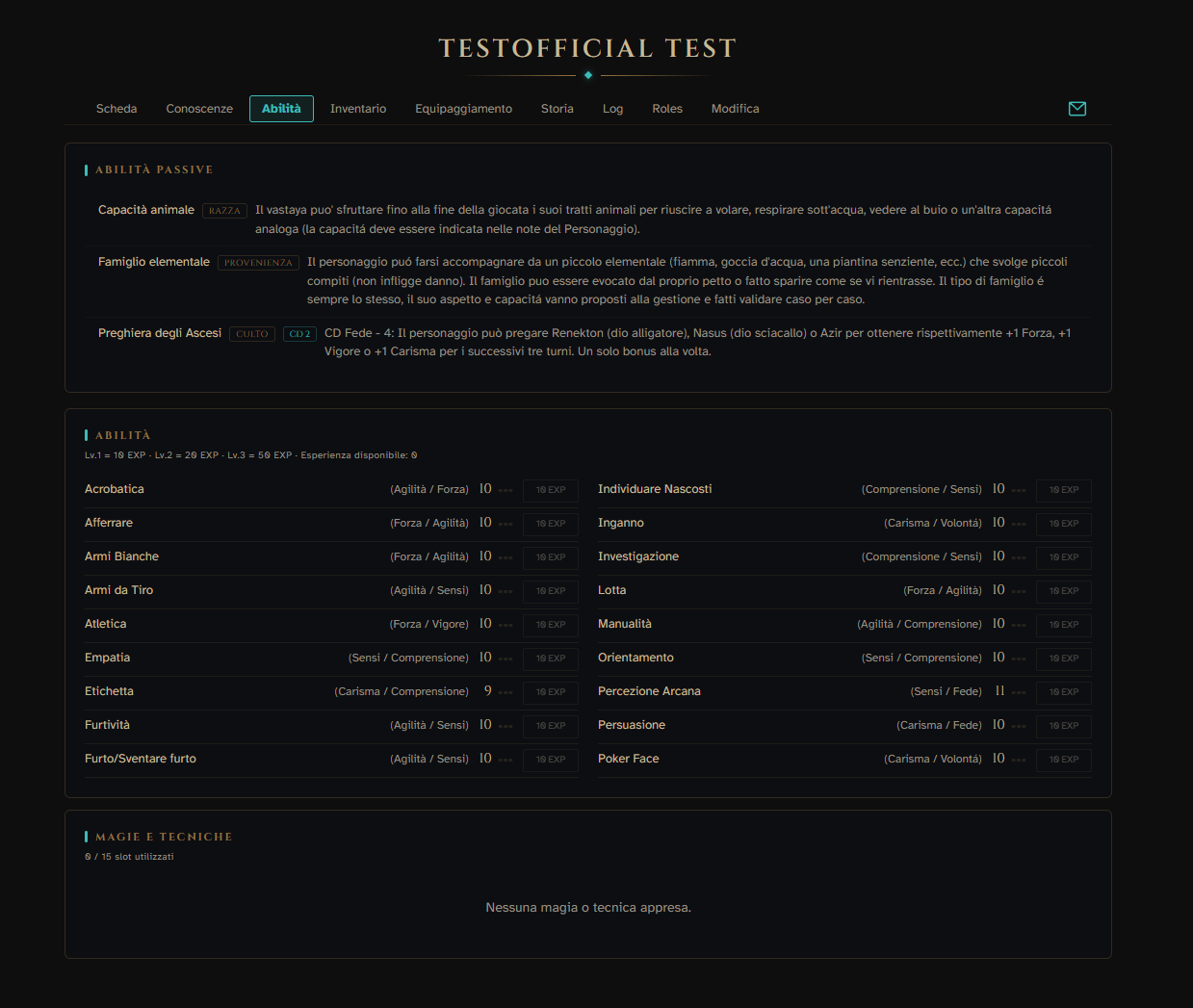The width and height of the screenshot is (1193, 1008).
Task: Click the Percezione Arcana value 11
Action: tap(999, 691)
